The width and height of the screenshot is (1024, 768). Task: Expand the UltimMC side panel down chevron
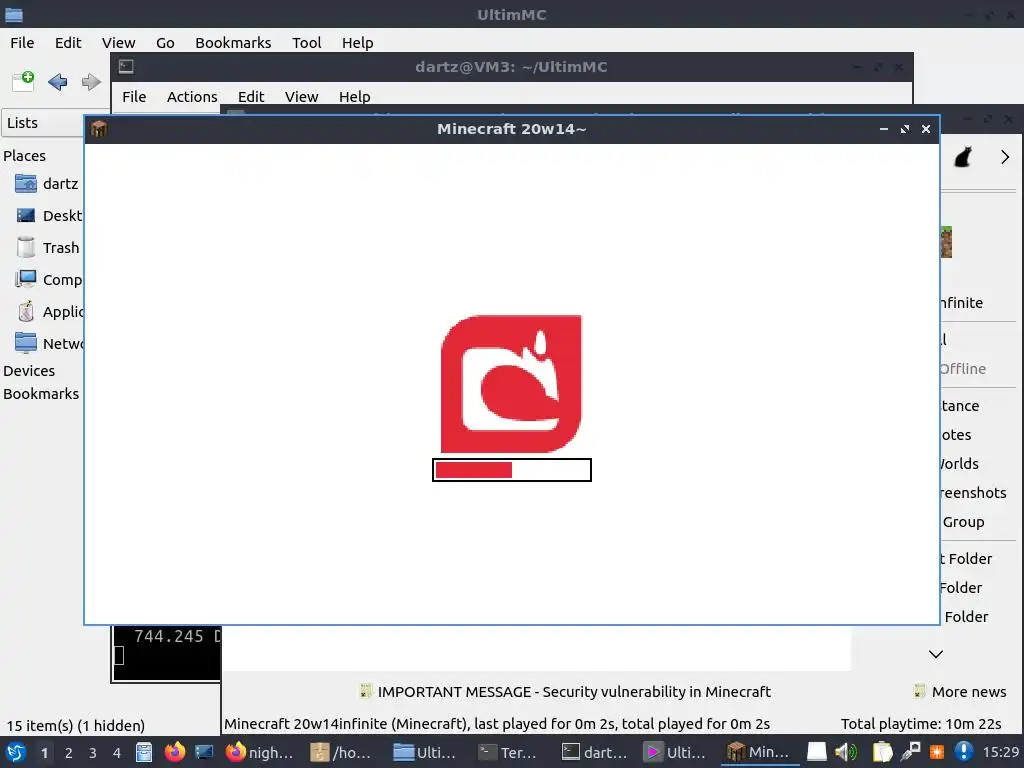(x=936, y=654)
